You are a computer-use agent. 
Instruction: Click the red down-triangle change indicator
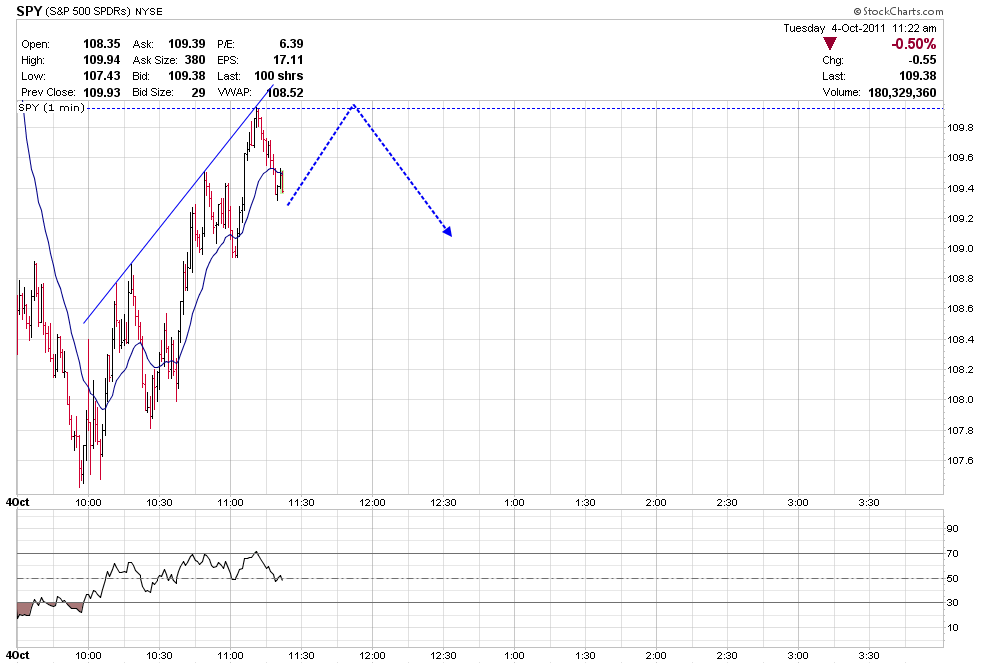[x=830, y=44]
